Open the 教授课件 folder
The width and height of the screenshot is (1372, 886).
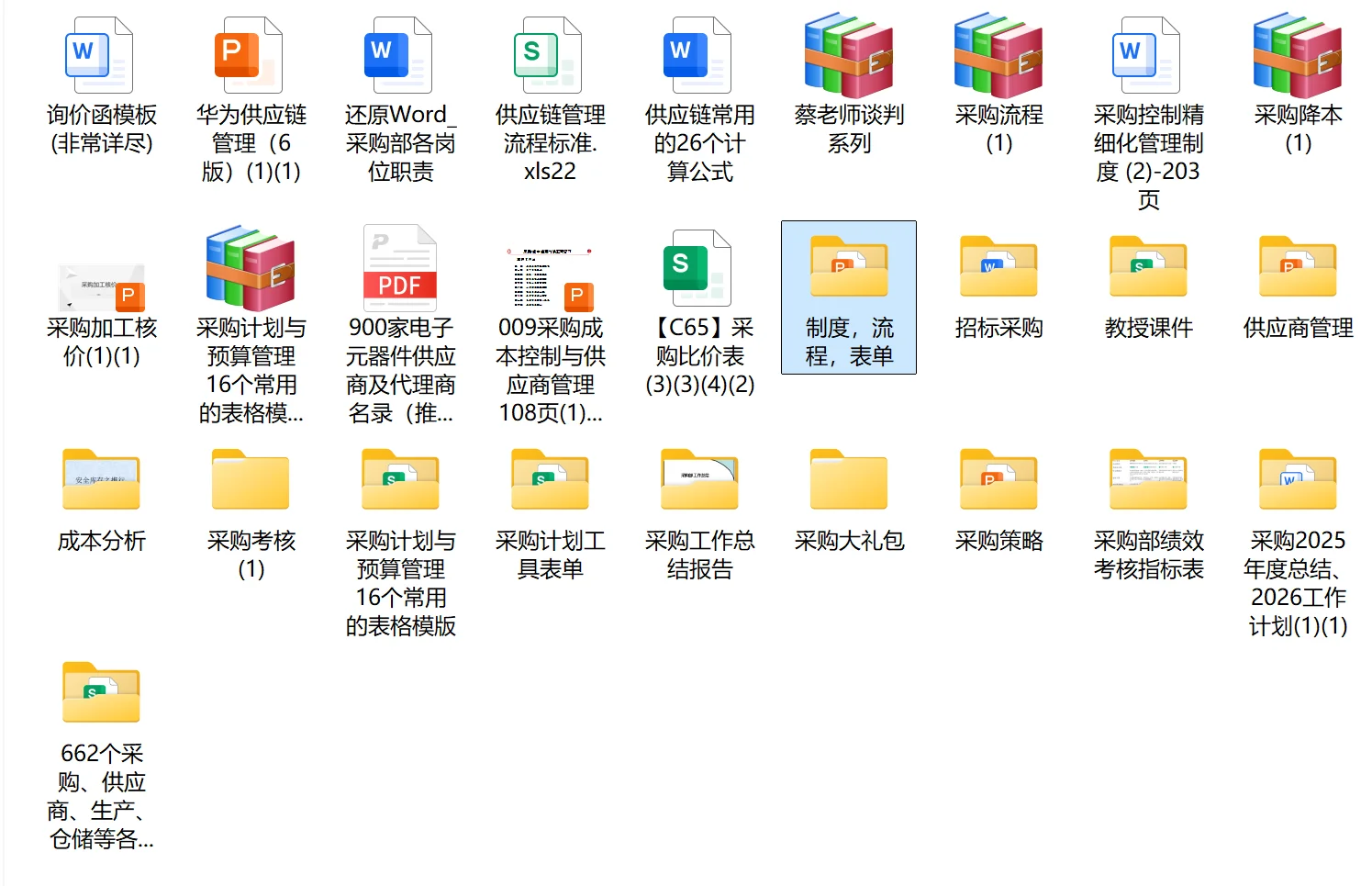click(1147, 269)
